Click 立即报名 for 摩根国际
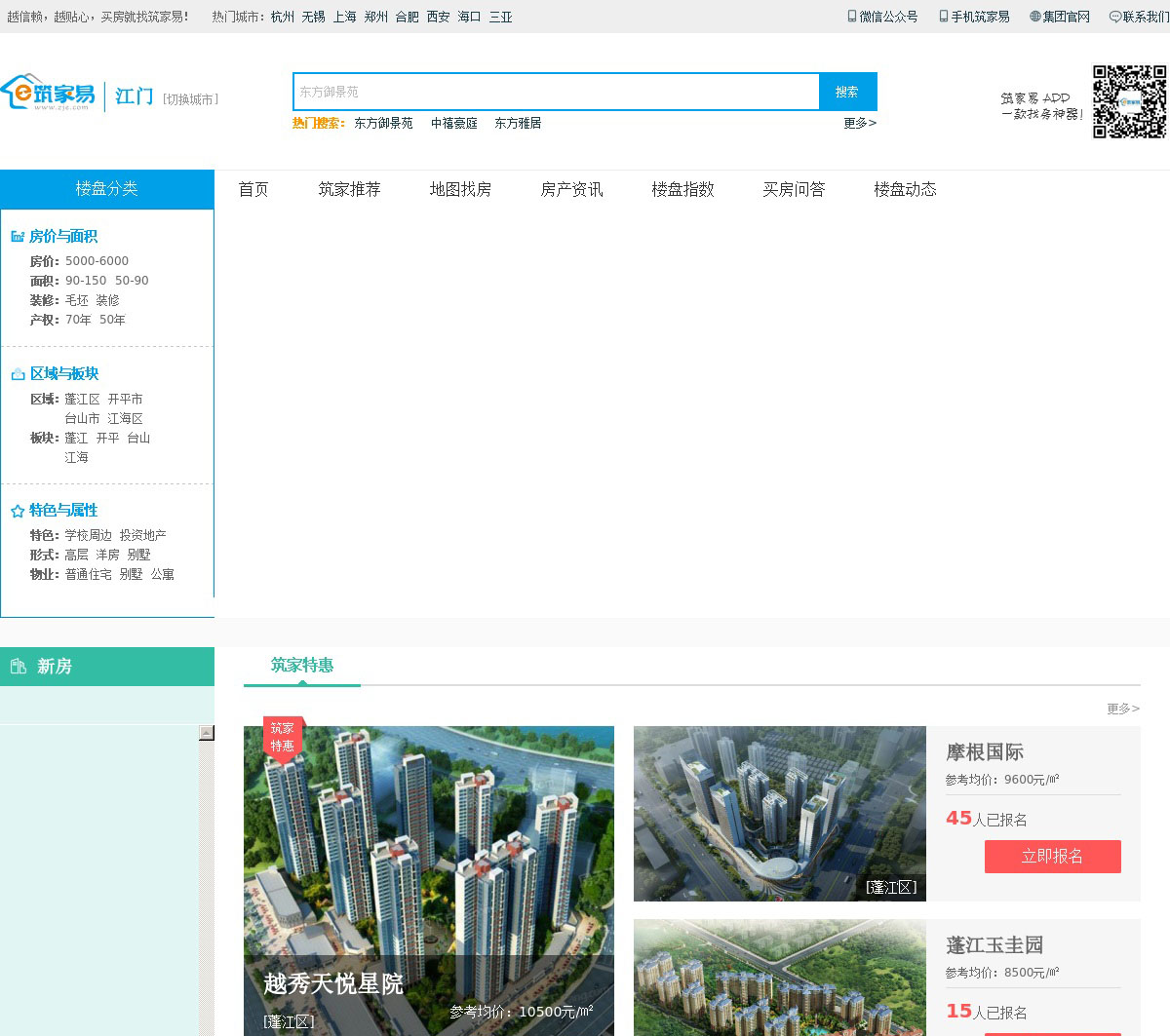 pyautogui.click(x=1052, y=857)
